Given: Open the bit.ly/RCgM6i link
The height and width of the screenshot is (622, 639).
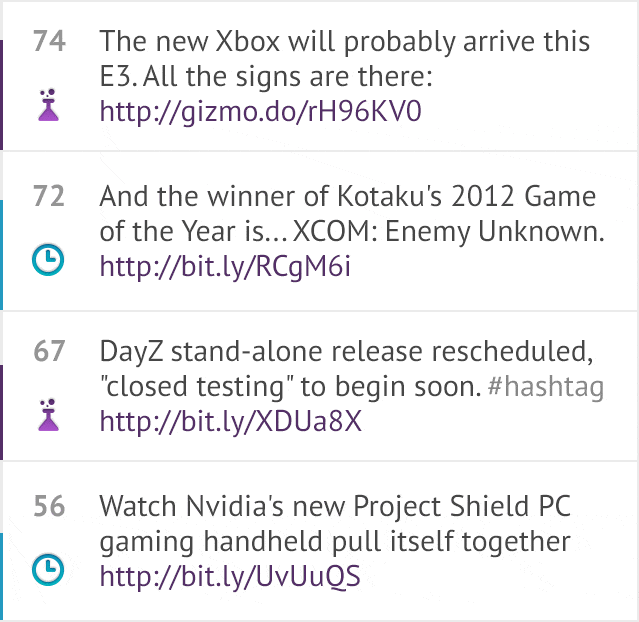Looking at the screenshot, I should [x=225, y=267].
